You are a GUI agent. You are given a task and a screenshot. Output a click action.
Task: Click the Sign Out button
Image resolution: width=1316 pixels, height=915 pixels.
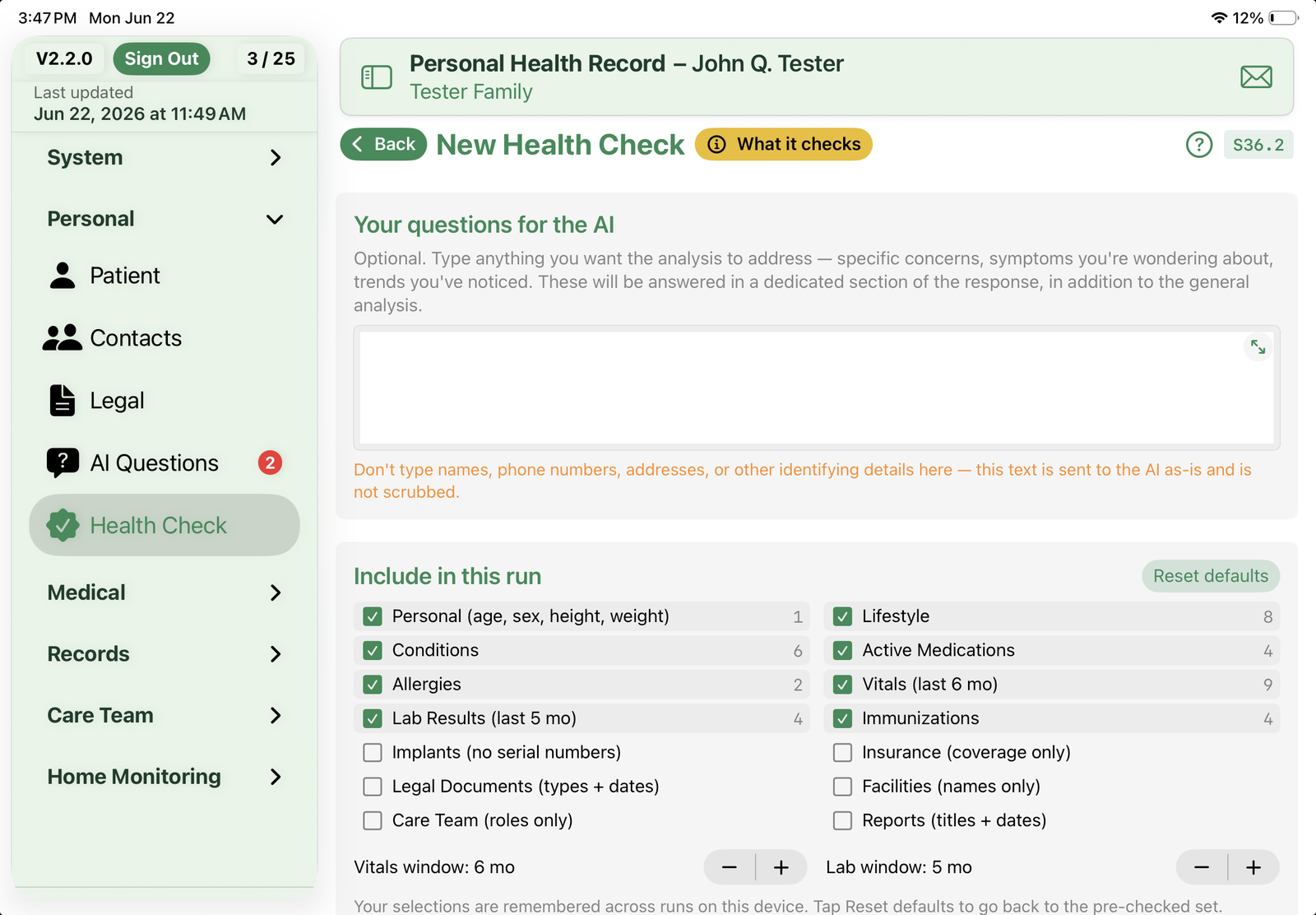[x=161, y=58]
